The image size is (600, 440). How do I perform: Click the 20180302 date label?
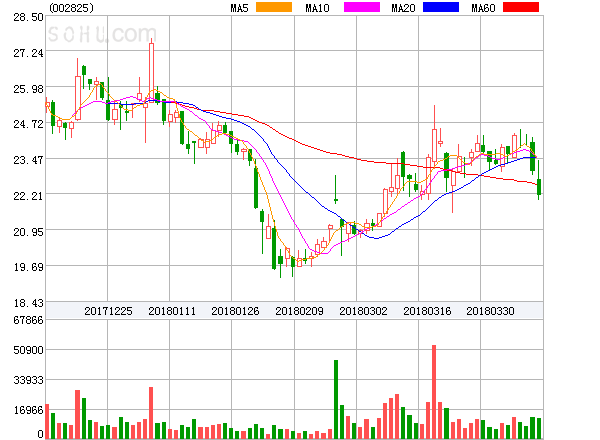coord(363,311)
